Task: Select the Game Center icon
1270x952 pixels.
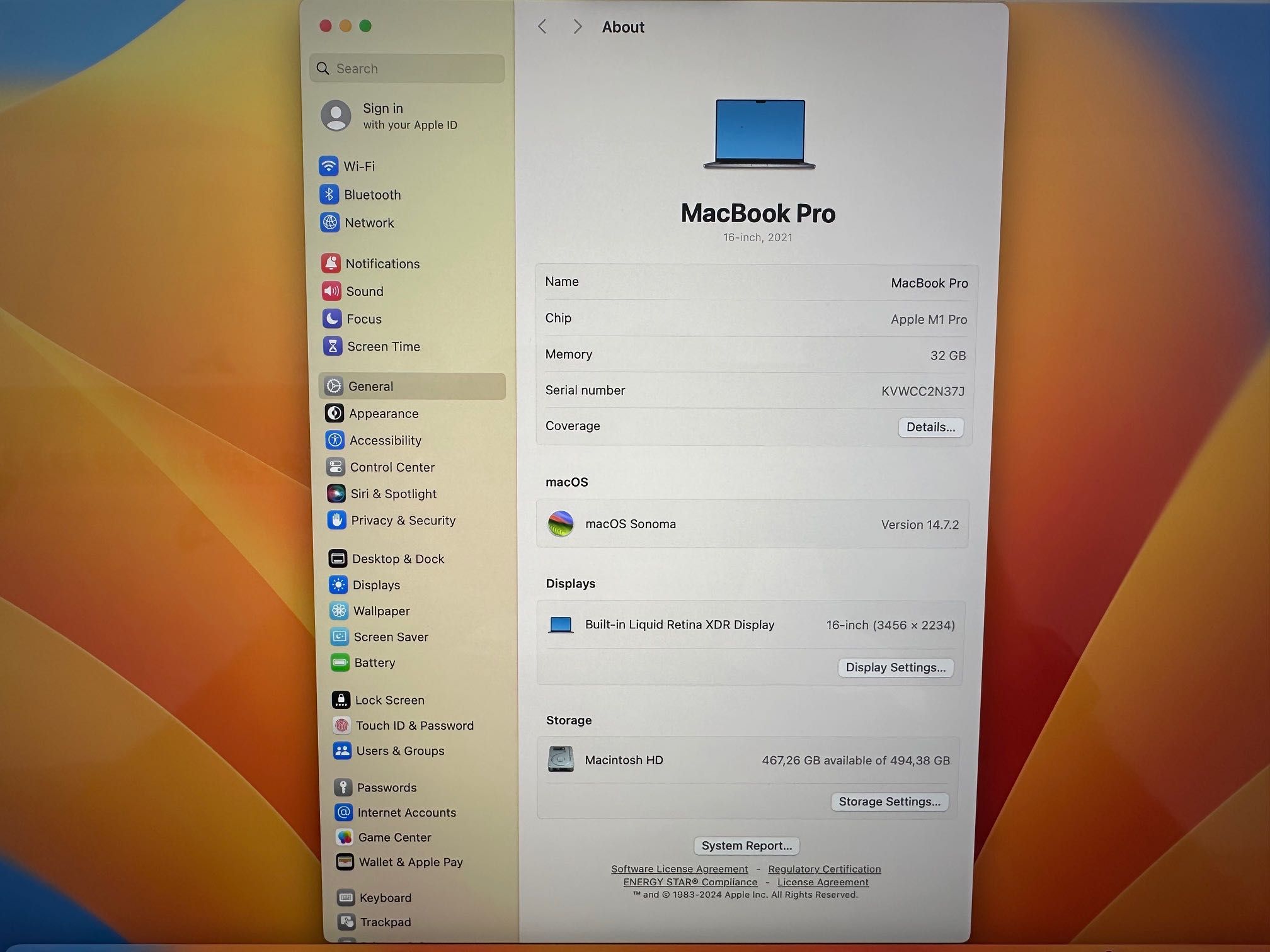Action: [x=345, y=837]
